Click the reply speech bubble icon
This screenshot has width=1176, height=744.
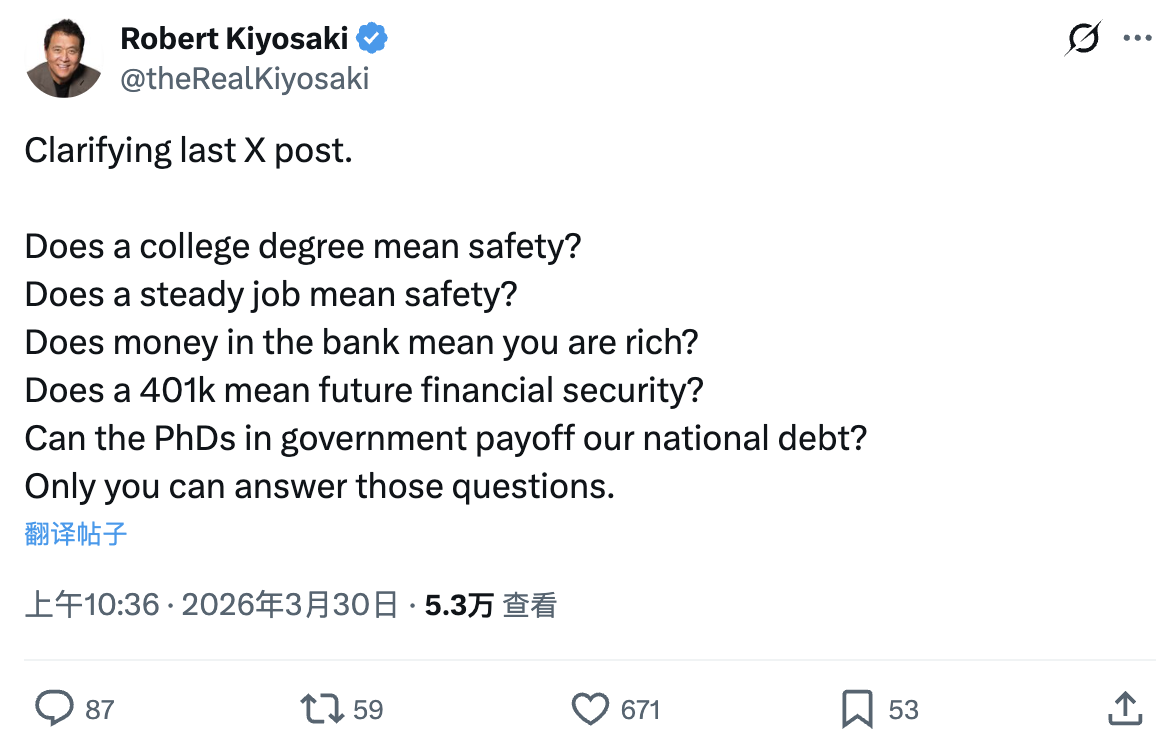(55, 709)
